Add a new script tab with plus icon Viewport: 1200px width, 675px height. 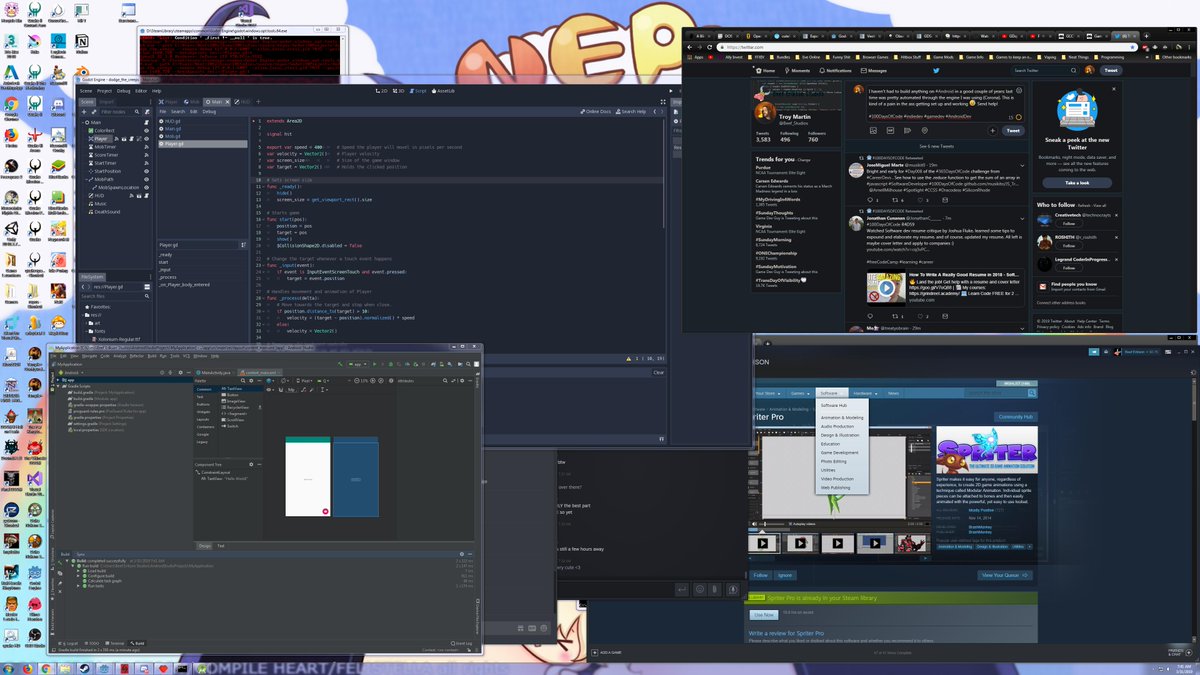(x=259, y=102)
